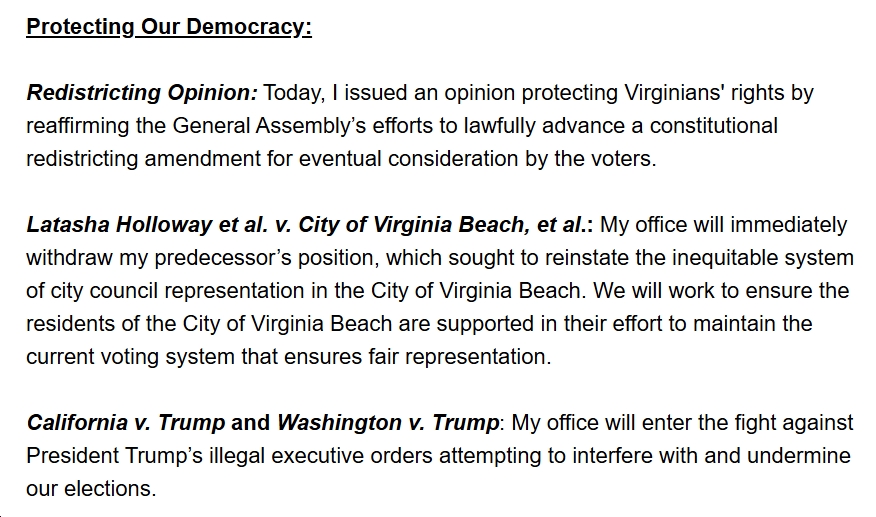The height and width of the screenshot is (517, 876).
Task: Click the "California v. Trump" case name
Action: pyautogui.click(x=126, y=423)
